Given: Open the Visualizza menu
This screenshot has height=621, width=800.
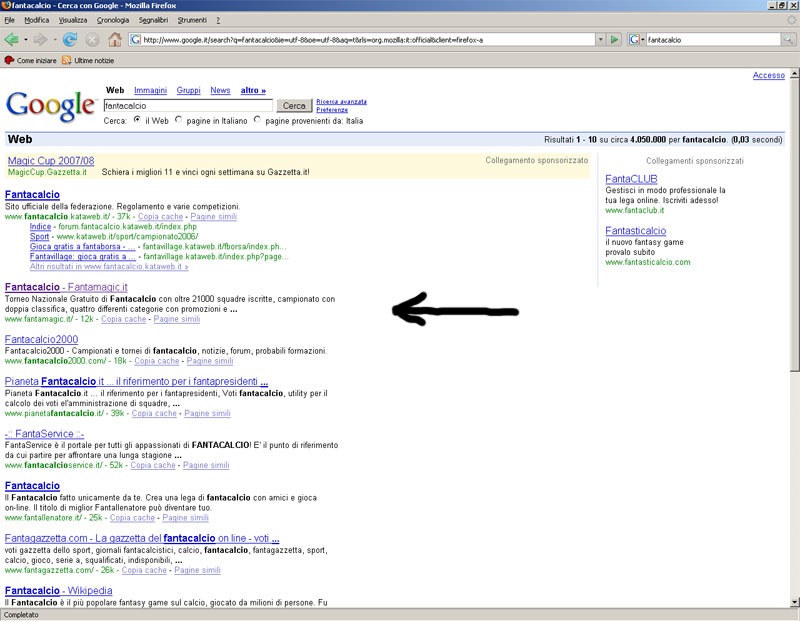Looking at the screenshot, I should tap(72, 20).
